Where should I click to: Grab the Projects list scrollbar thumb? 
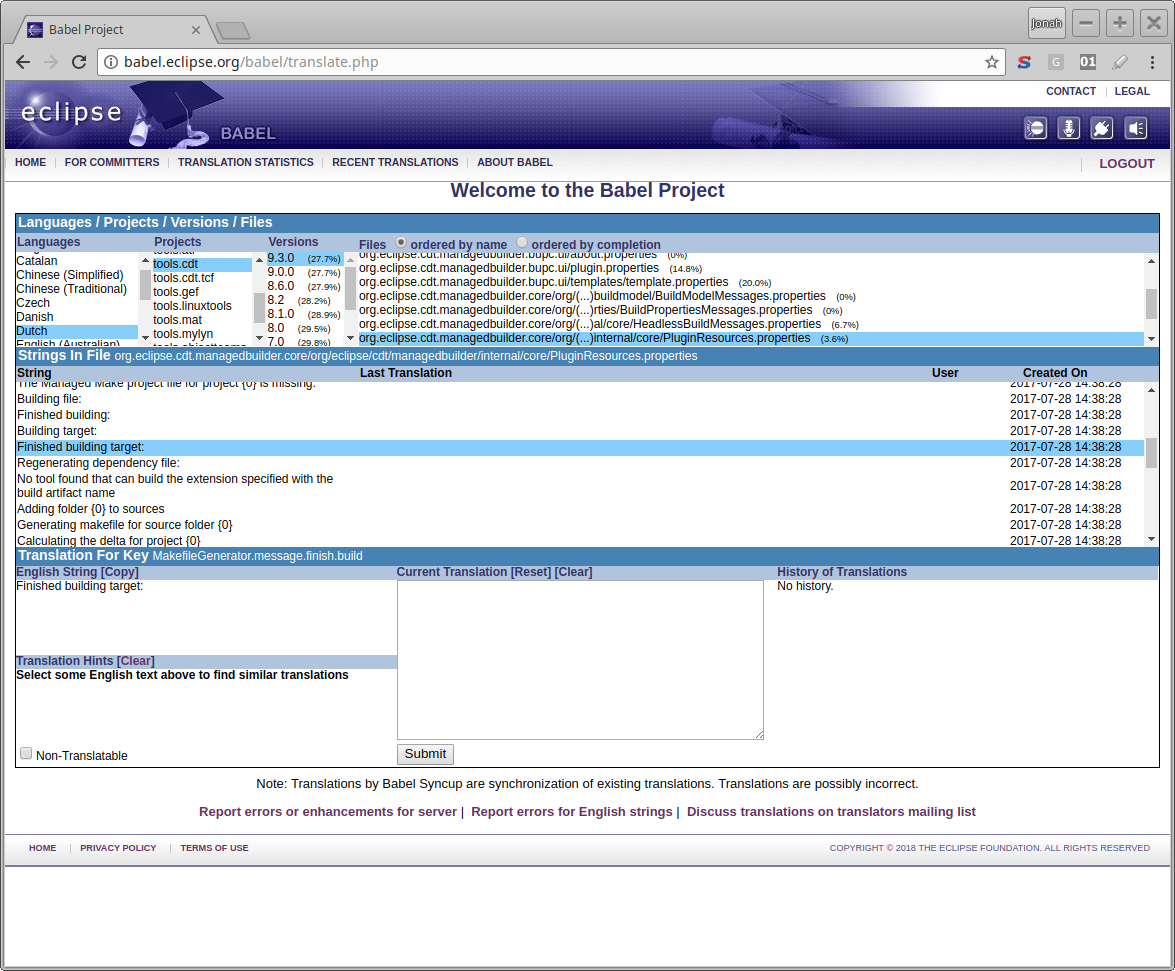[259, 307]
